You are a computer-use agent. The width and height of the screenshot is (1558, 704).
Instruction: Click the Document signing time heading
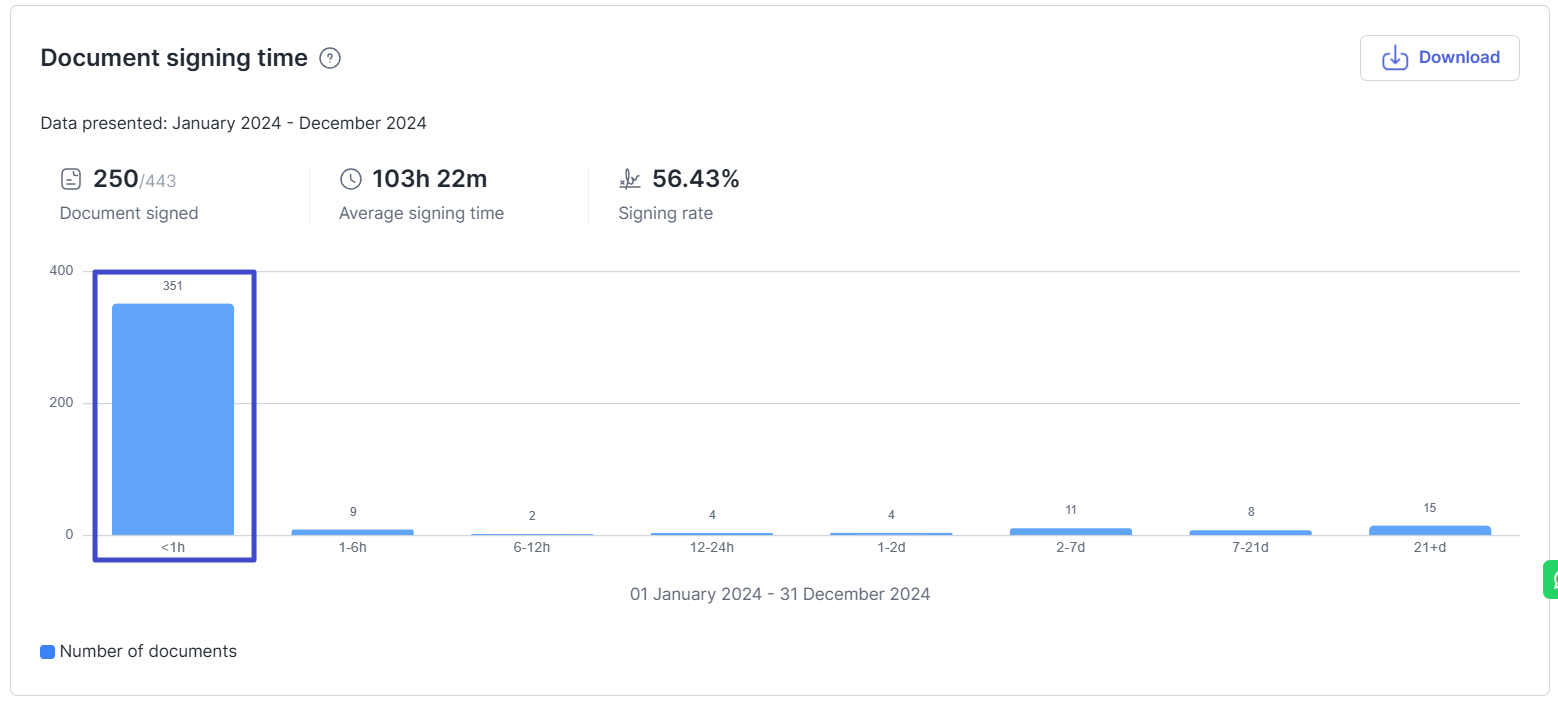[174, 58]
